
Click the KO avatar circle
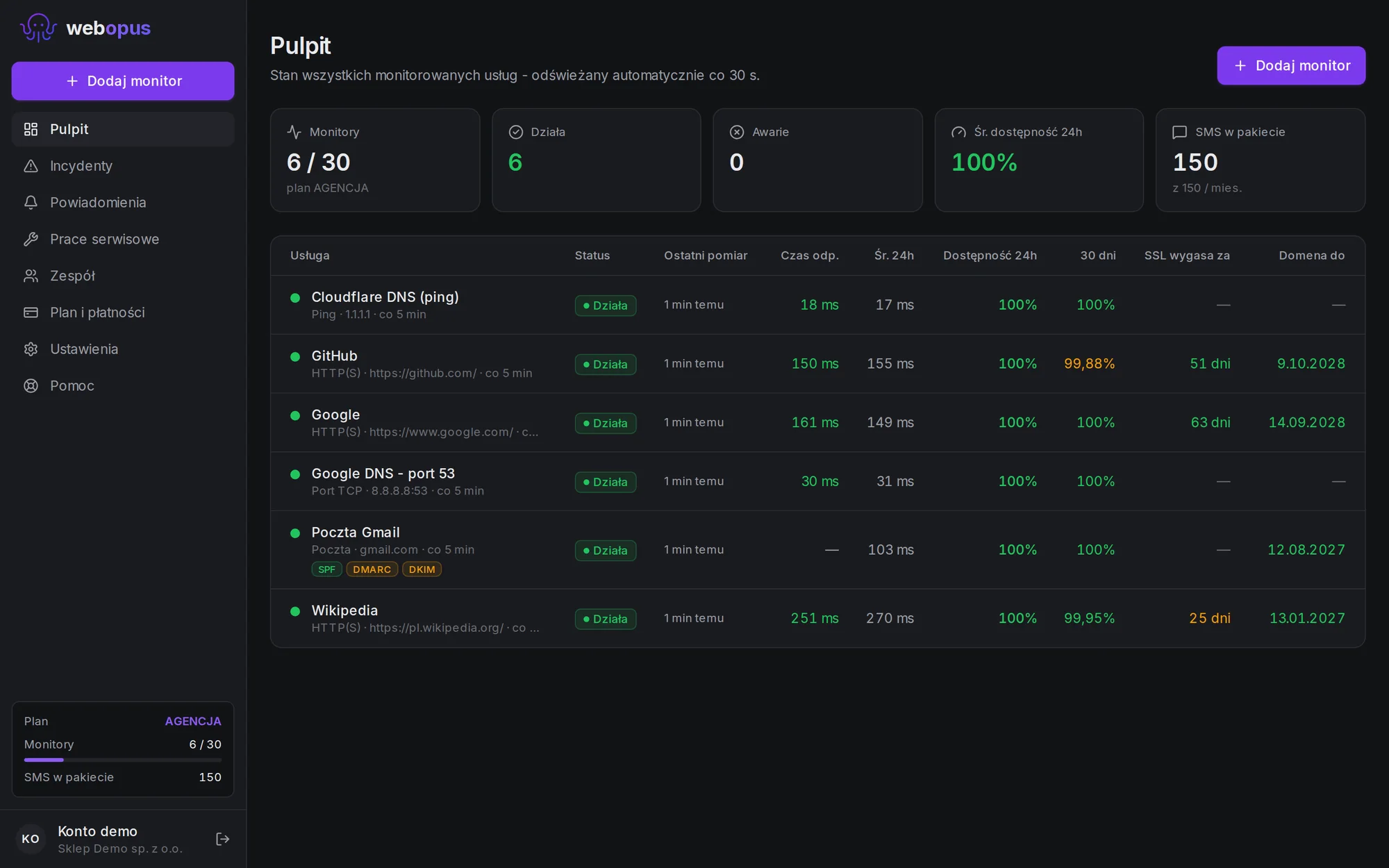[31, 839]
